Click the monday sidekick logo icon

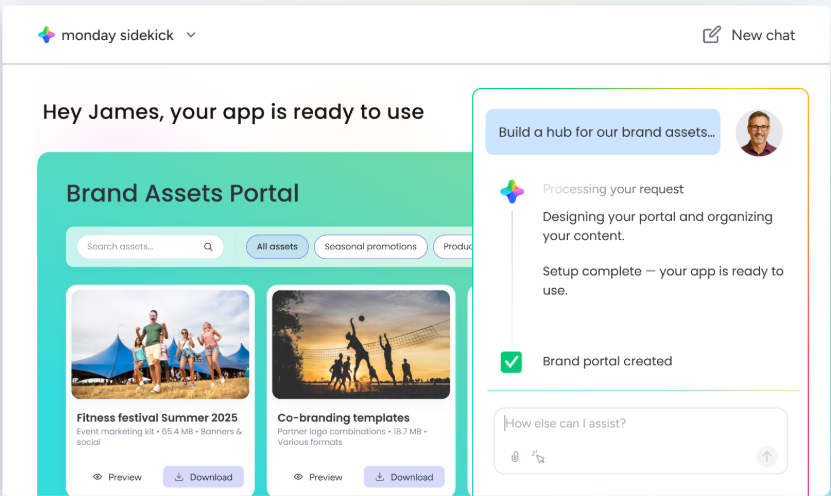tap(47, 35)
